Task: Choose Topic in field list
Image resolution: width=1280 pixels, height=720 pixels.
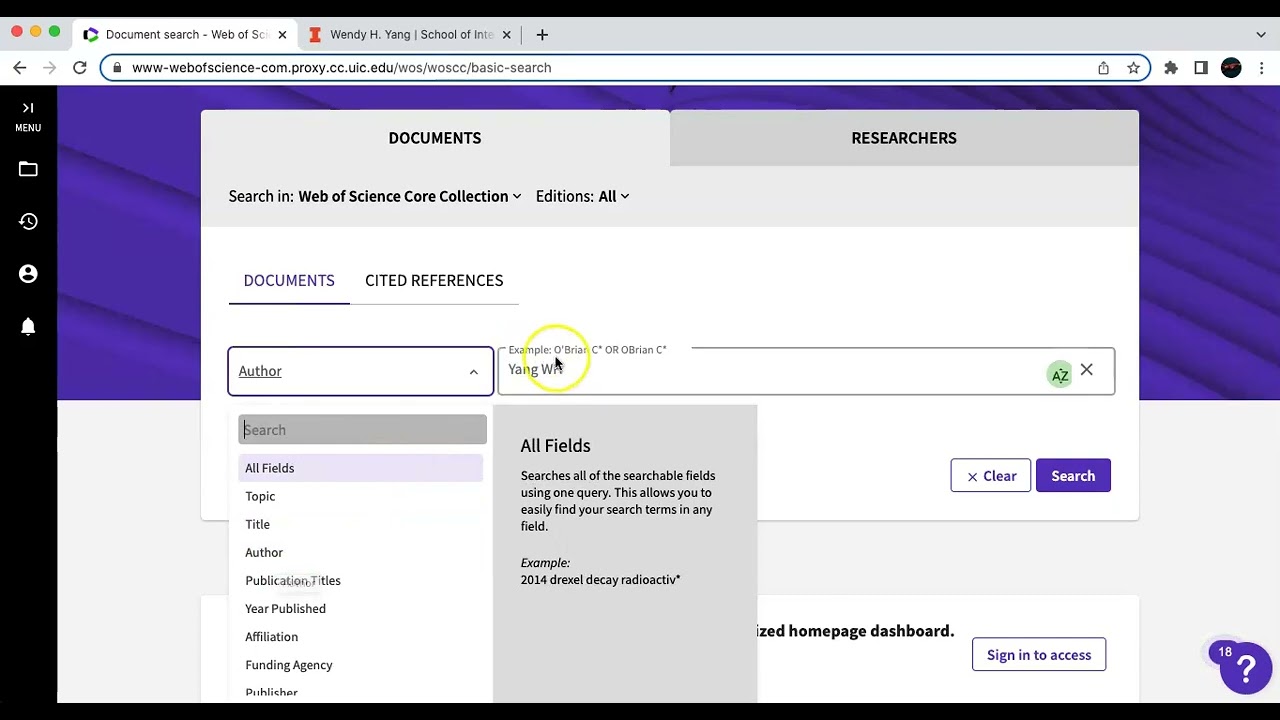Action: click(360, 496)
